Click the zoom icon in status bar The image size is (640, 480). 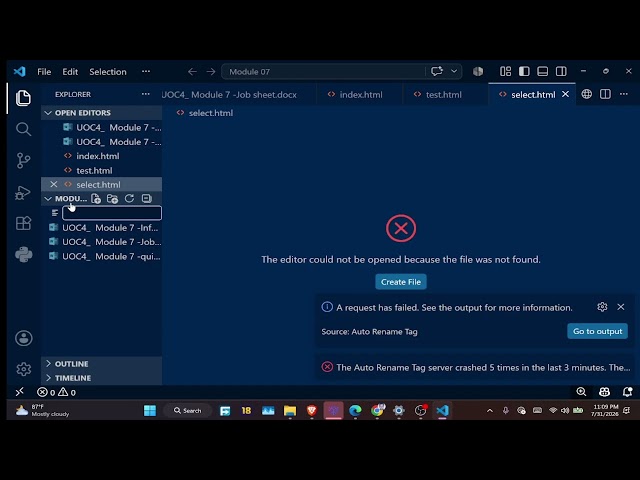click(581, 392)
